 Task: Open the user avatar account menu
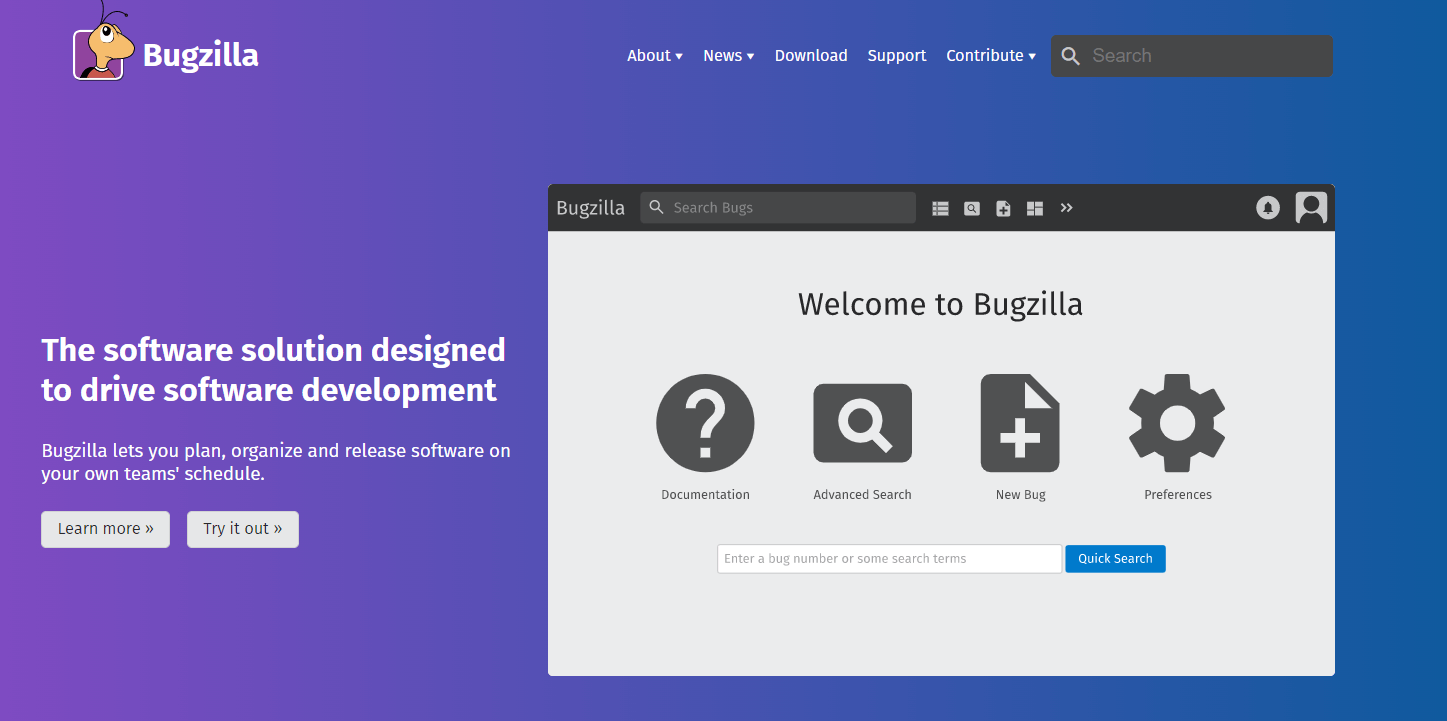tap(1311, 207)
